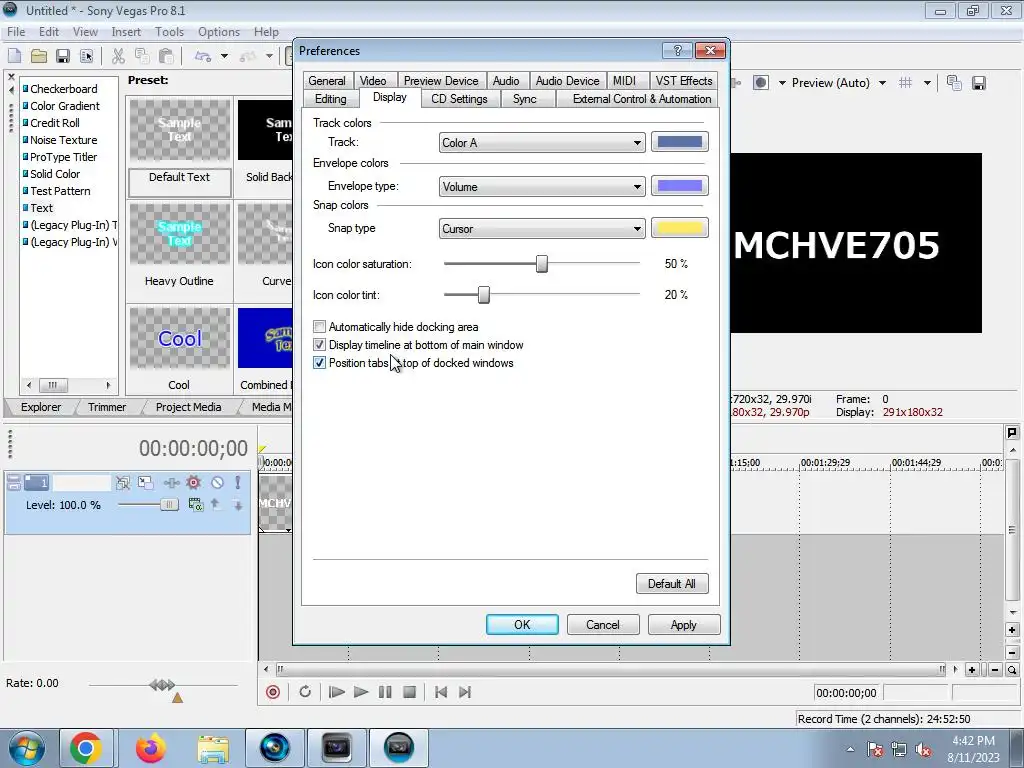Click the New project toolbar icon

click(14, 56)
